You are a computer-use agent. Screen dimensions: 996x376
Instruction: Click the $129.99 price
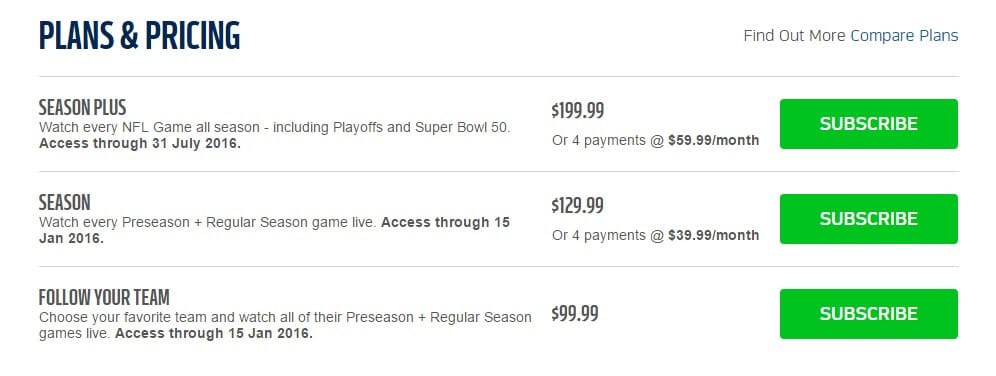577,206
